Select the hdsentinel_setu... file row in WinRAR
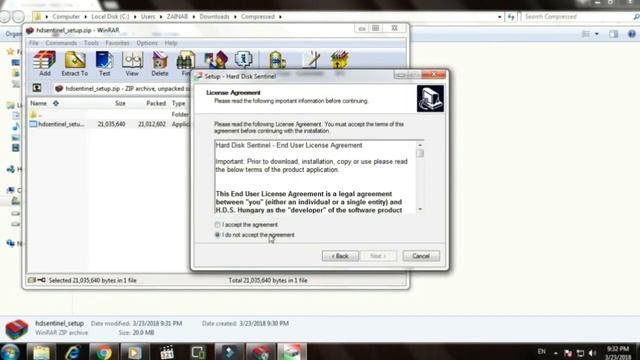Image resolution: width=640 pixels, height=360 pixels. pos(109,124)
